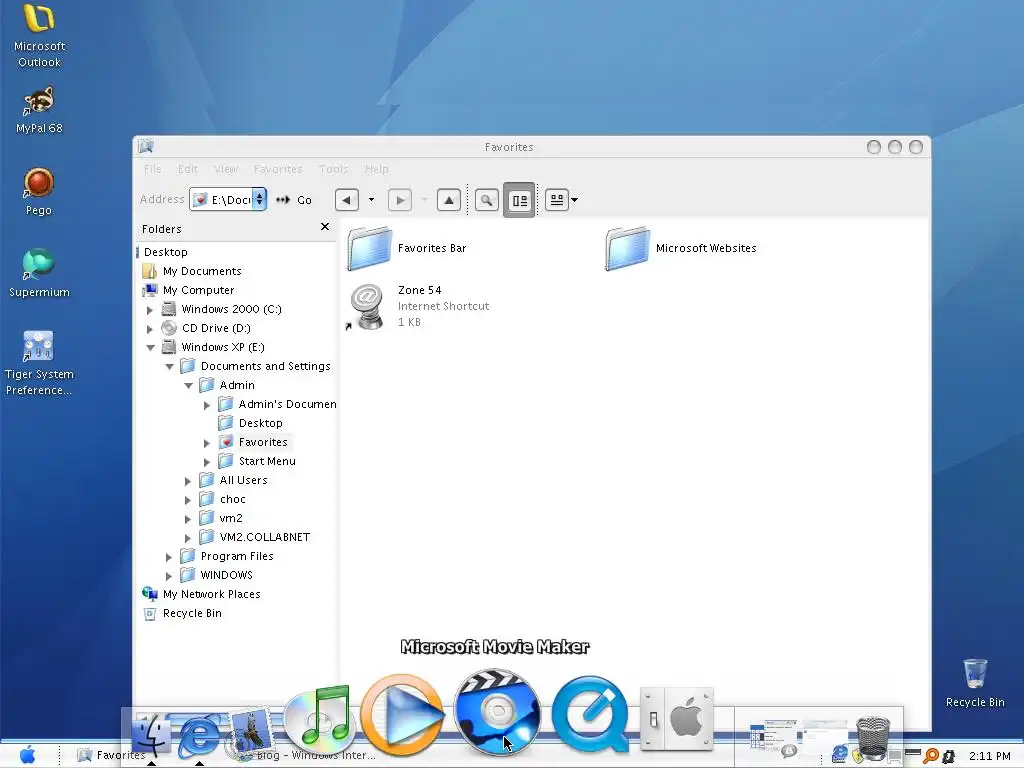Open QuickTime Player from the dock
Screen dimensions: 1024x768
[x=590, y=714]
